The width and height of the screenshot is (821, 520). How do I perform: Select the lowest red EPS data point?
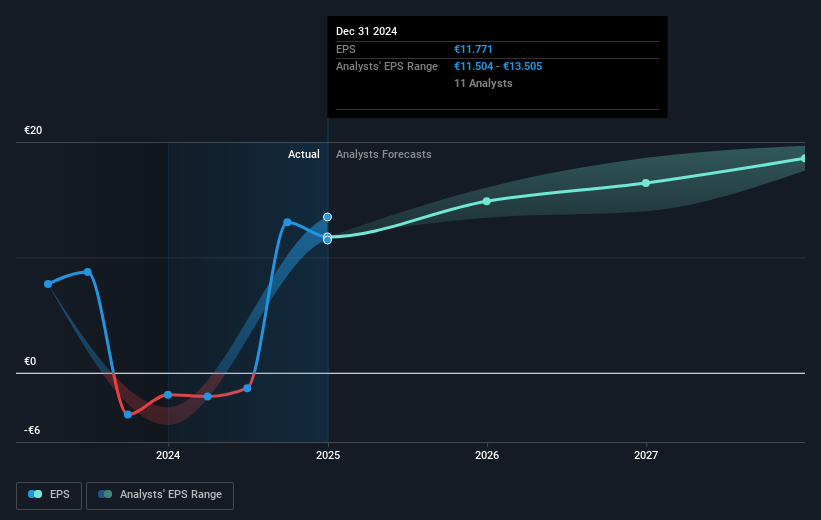coord(128,415)
